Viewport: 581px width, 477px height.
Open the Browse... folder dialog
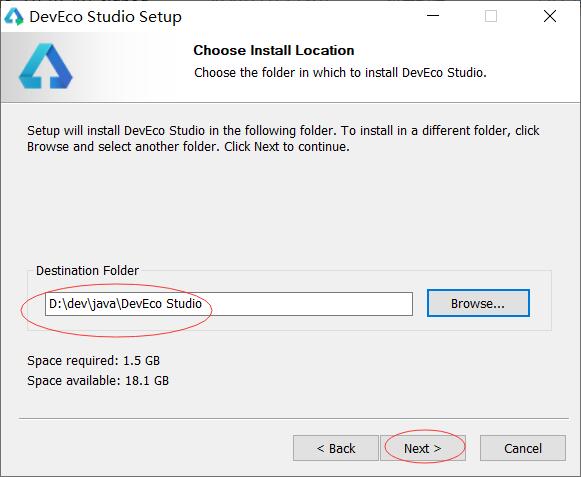pyautogui.click(x=478, y=303)
